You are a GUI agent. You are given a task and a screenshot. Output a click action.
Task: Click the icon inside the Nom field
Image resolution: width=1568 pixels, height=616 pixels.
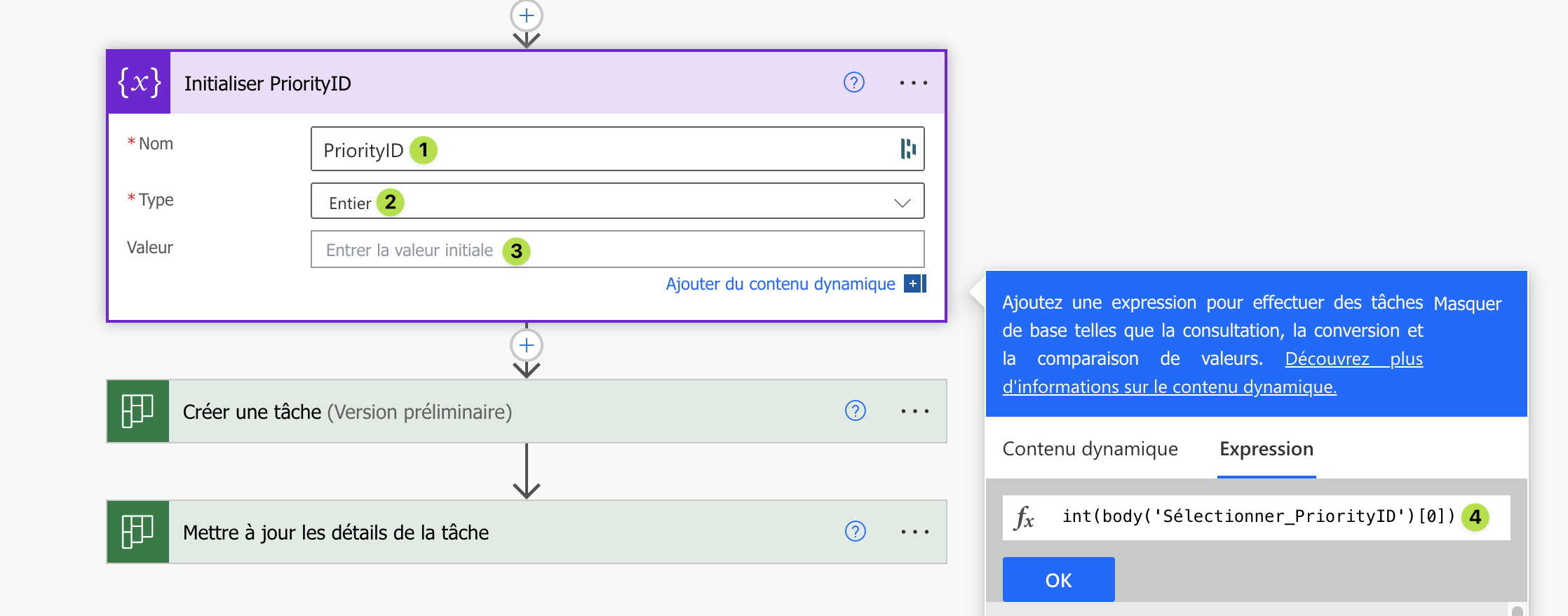pos(908,149)
